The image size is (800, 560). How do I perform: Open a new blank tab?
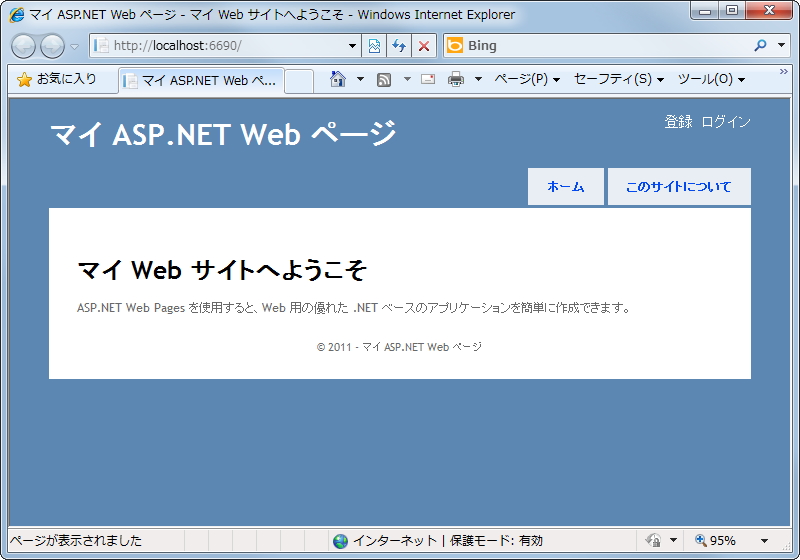299,81
